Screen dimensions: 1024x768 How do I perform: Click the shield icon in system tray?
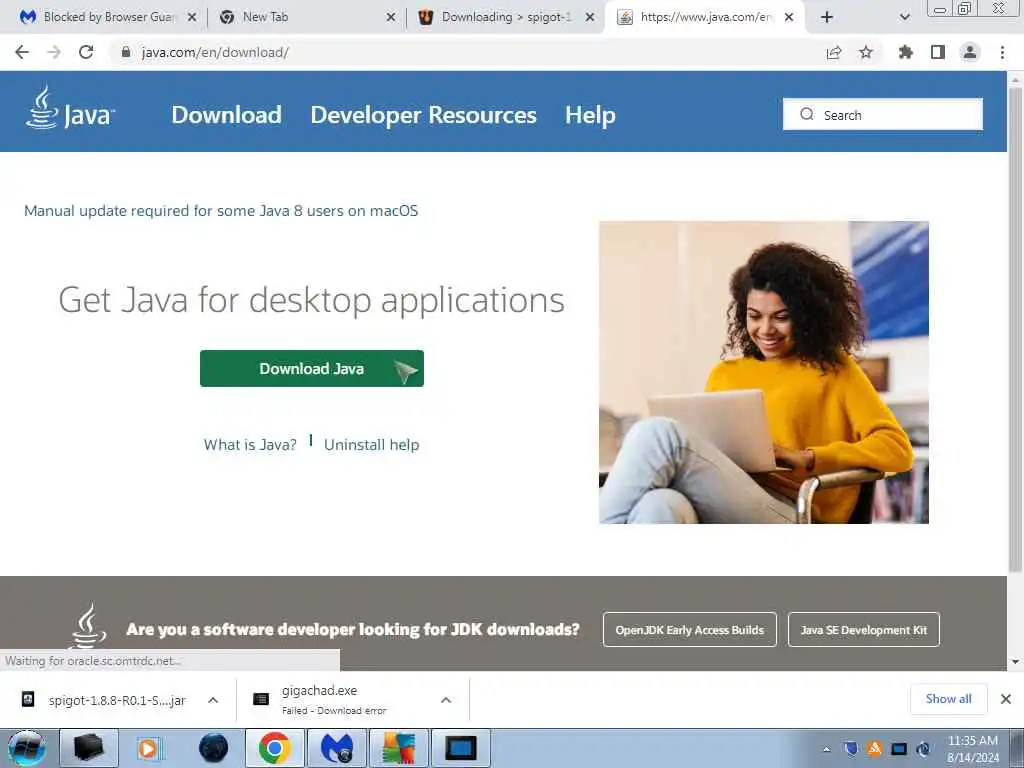(x=850, y=749)
